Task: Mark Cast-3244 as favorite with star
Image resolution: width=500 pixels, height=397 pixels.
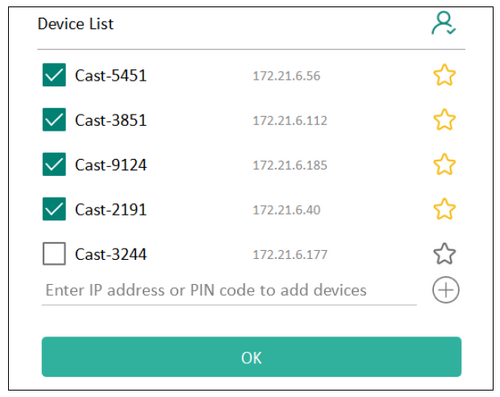Action: 444,254
